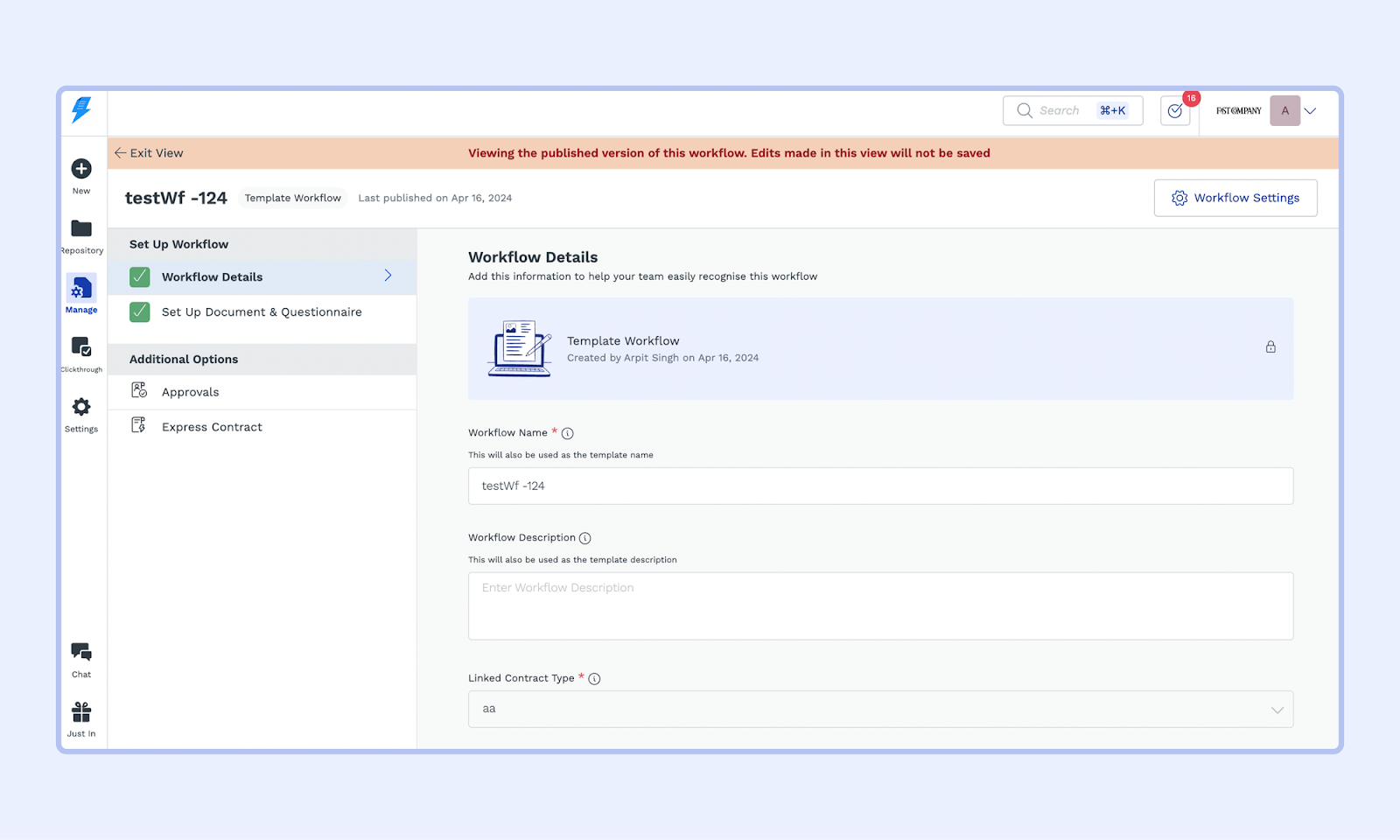Viewport: 1400px width, 840px height.
Task: Open the Repository folder icon
Action: coord(81,228)
